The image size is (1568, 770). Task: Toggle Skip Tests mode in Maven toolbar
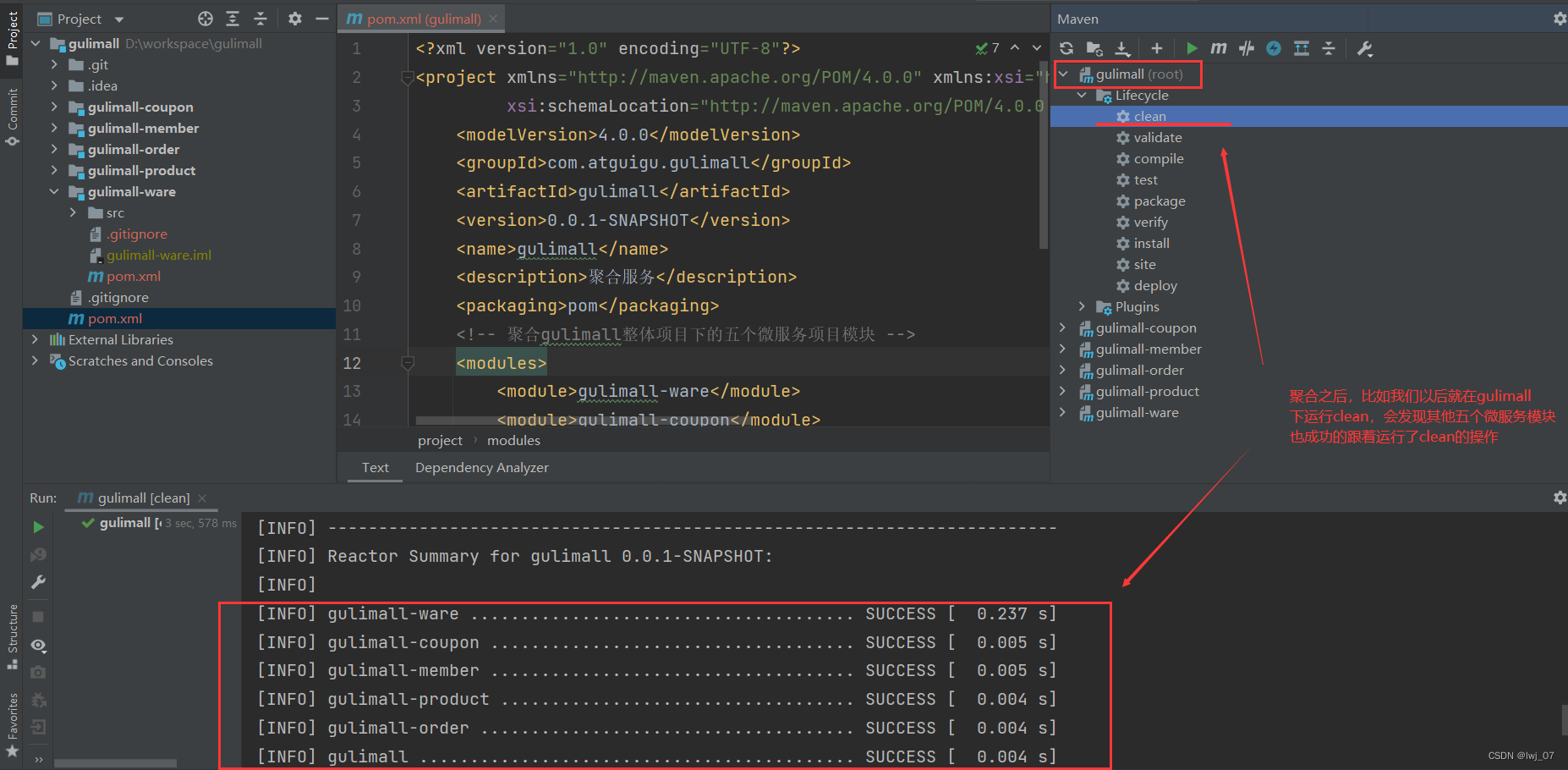point(1274,48)
